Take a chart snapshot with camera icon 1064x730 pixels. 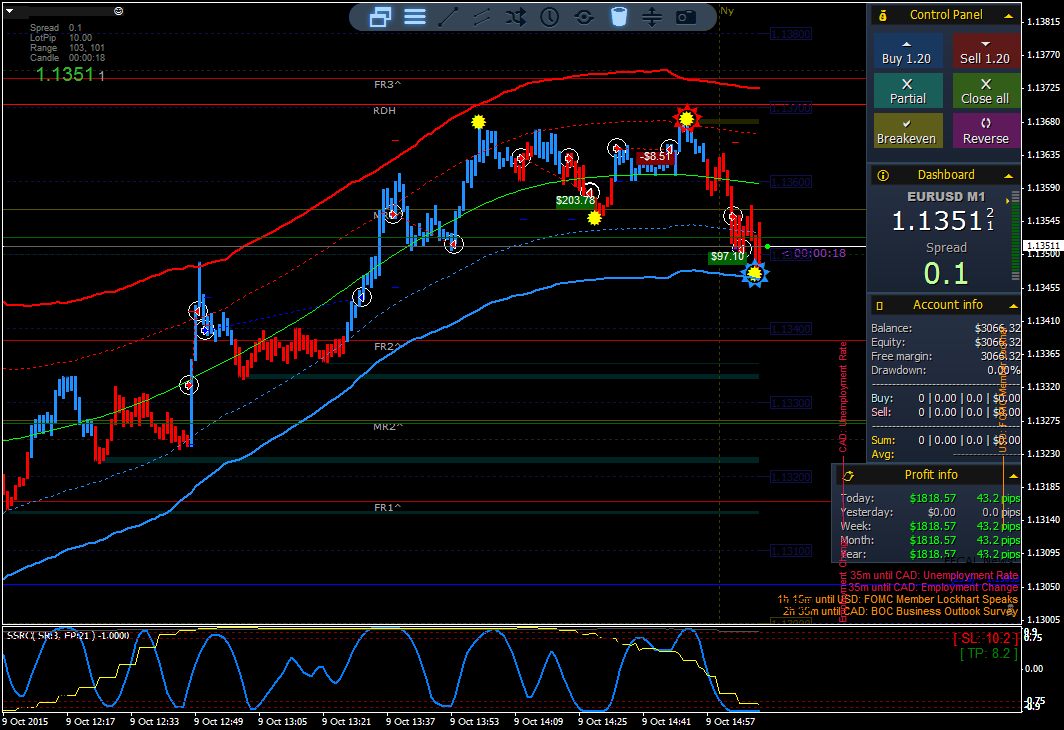point(686,17)
